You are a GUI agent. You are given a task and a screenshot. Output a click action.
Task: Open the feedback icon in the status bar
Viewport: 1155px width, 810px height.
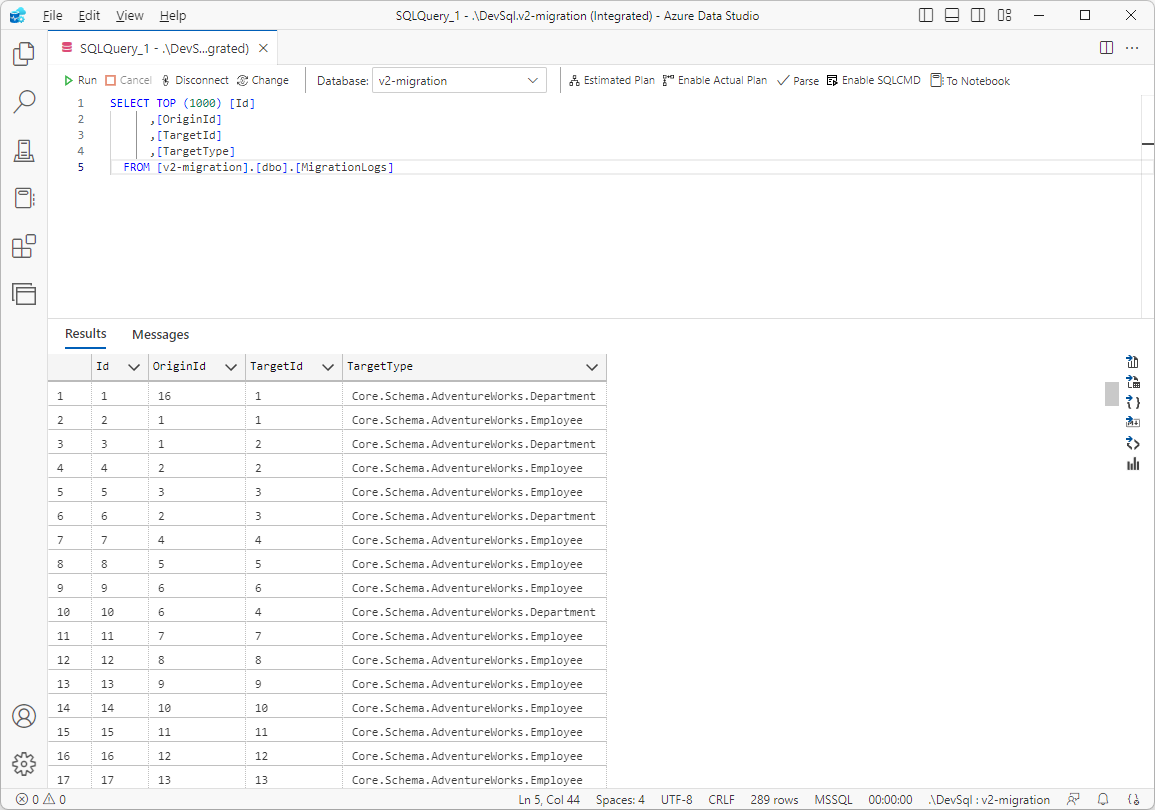pyautogui.click(x=1073, y=800)
